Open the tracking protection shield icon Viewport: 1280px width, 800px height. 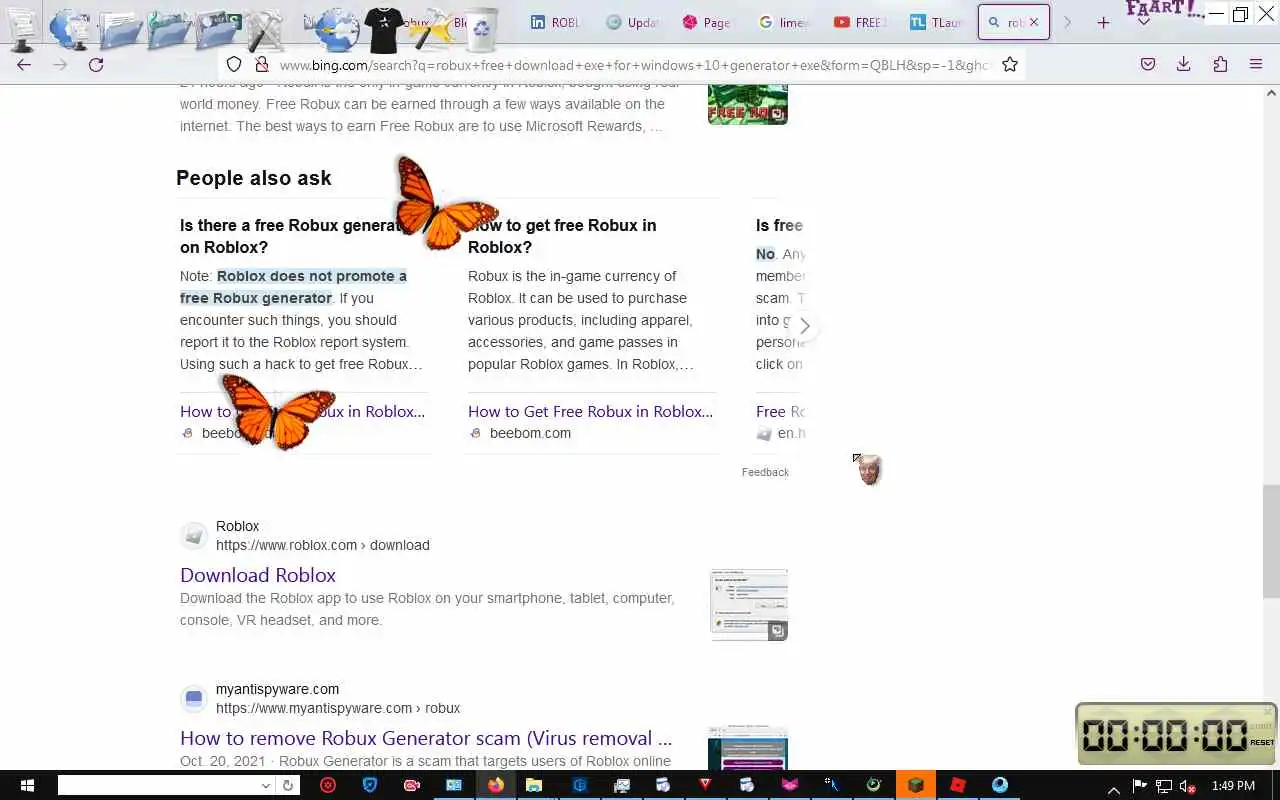point(234,64)
